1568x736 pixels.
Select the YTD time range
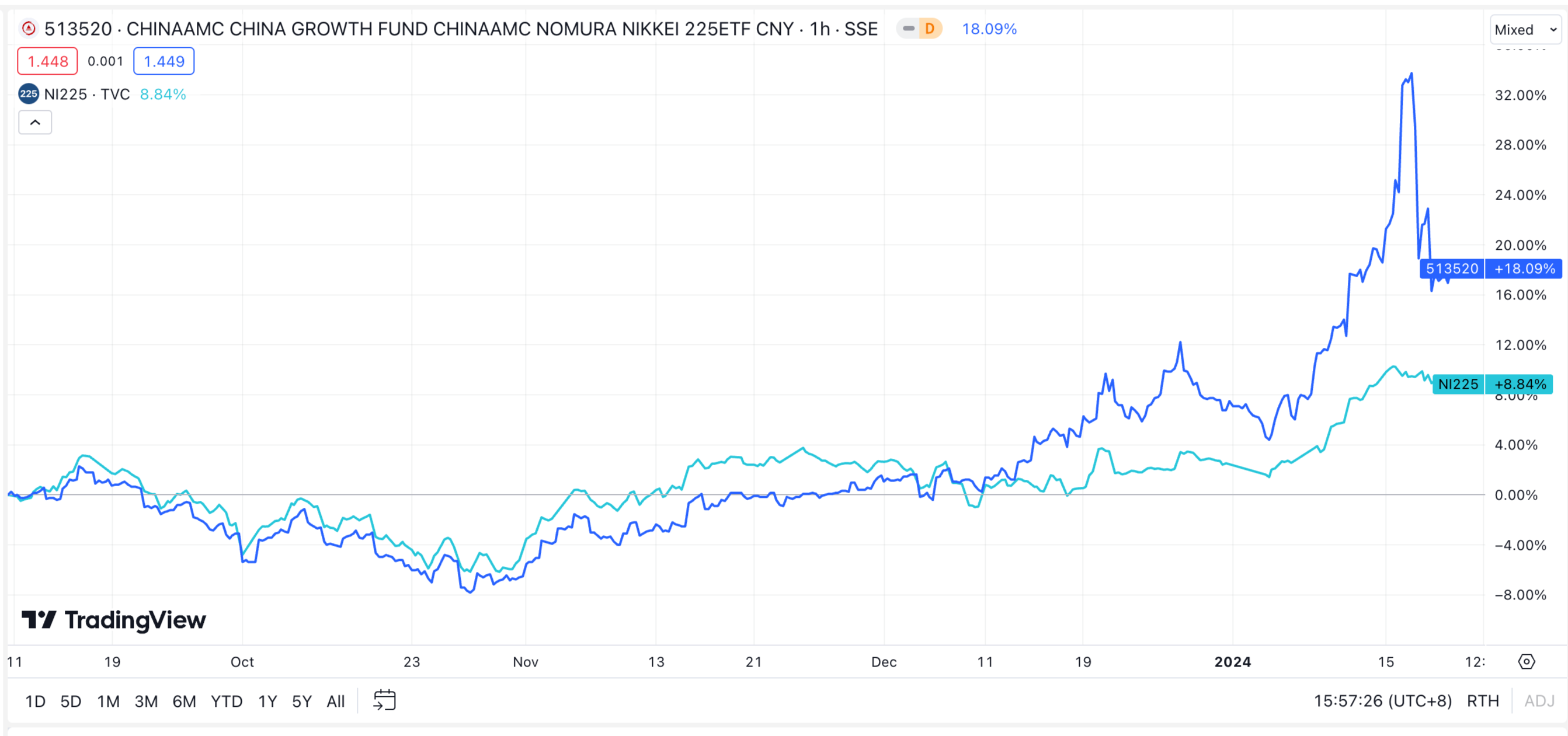pos(227,702)
